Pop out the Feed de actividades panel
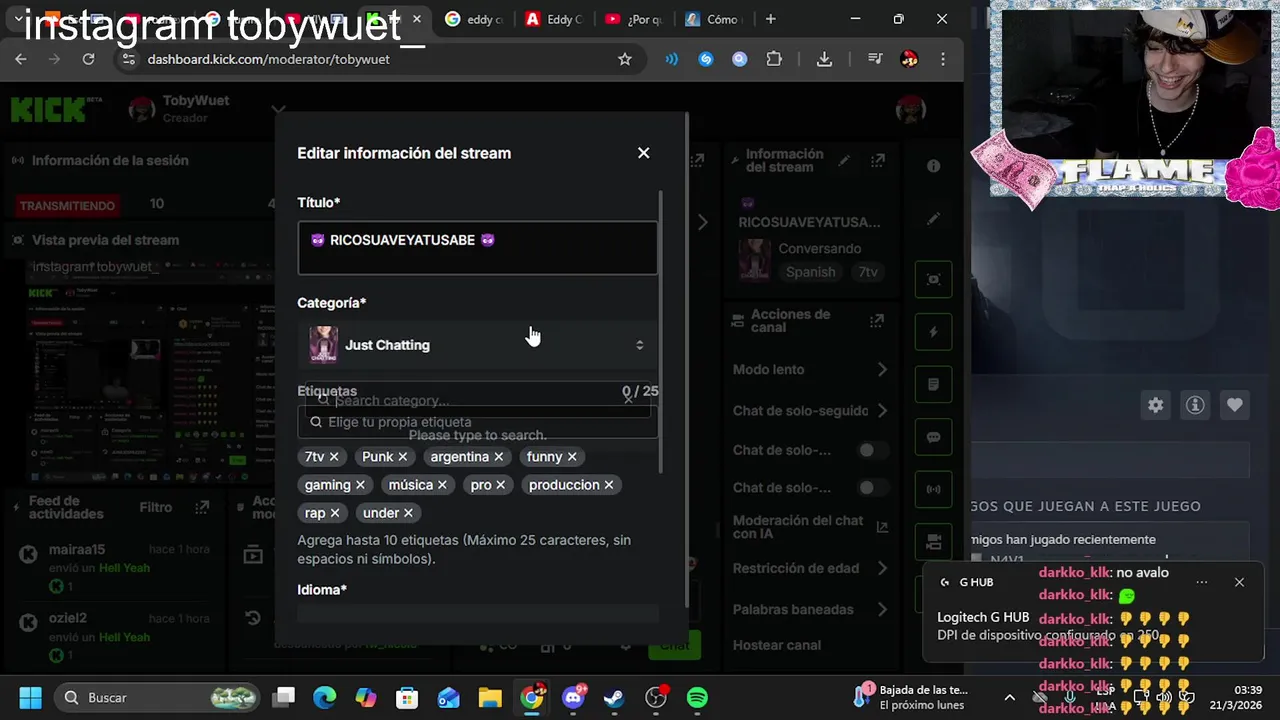Screen dimensions: 1280x720 click(x=202, y=508)
